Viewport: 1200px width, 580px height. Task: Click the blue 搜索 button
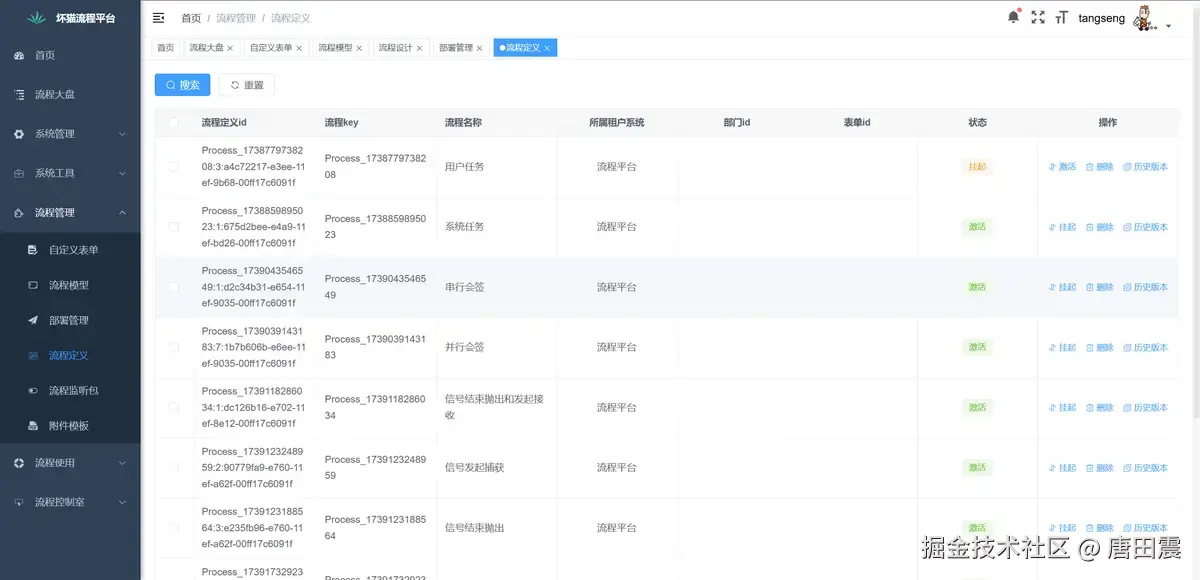(x=183, y=85)
